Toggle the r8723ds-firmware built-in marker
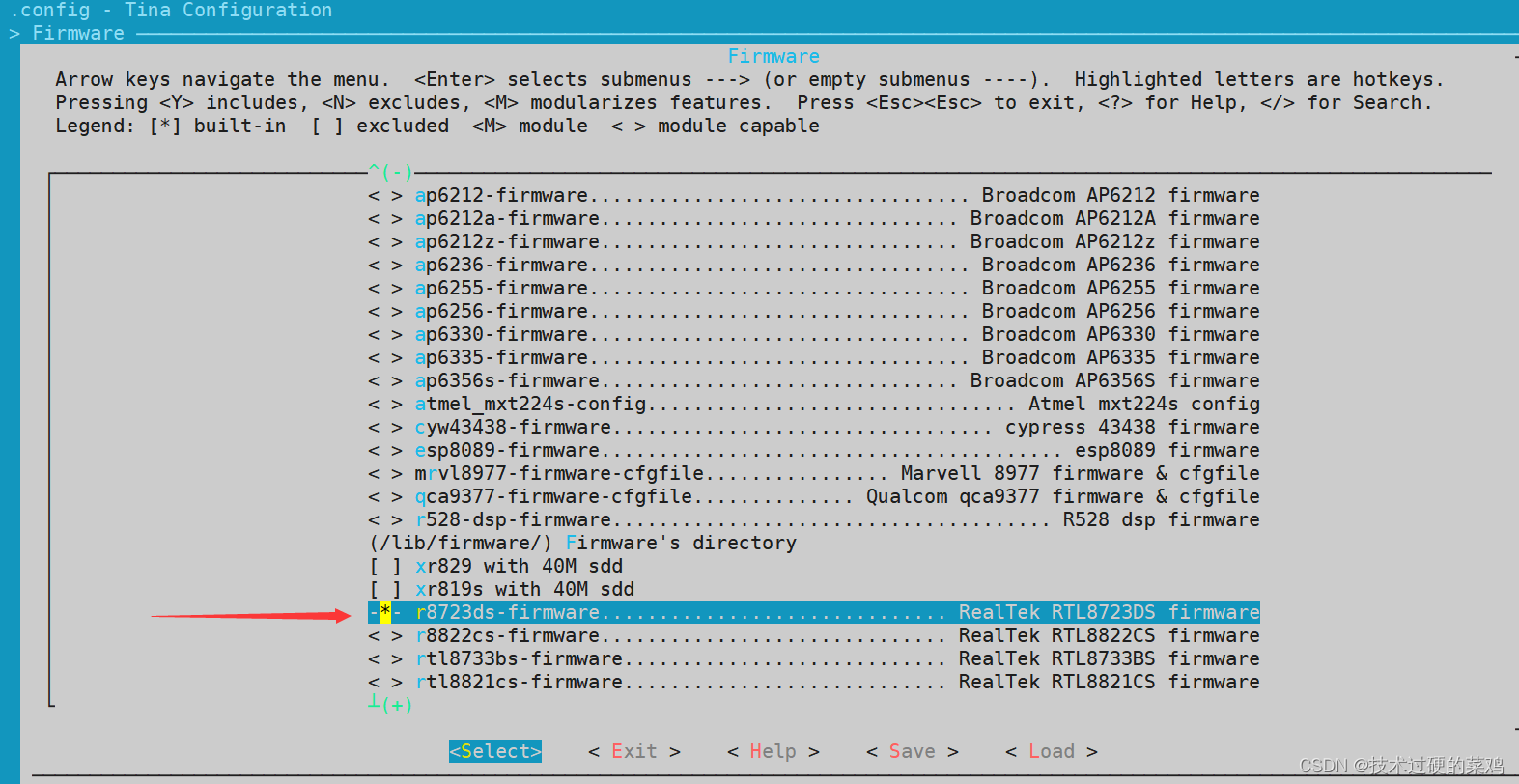1519x784 pixels. click(384, 612)
